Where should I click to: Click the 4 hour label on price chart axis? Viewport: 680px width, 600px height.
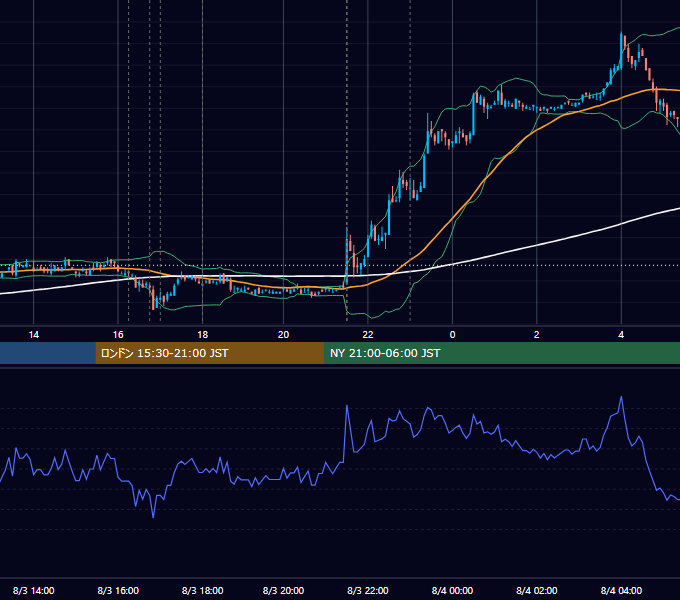tap(621, 335)
